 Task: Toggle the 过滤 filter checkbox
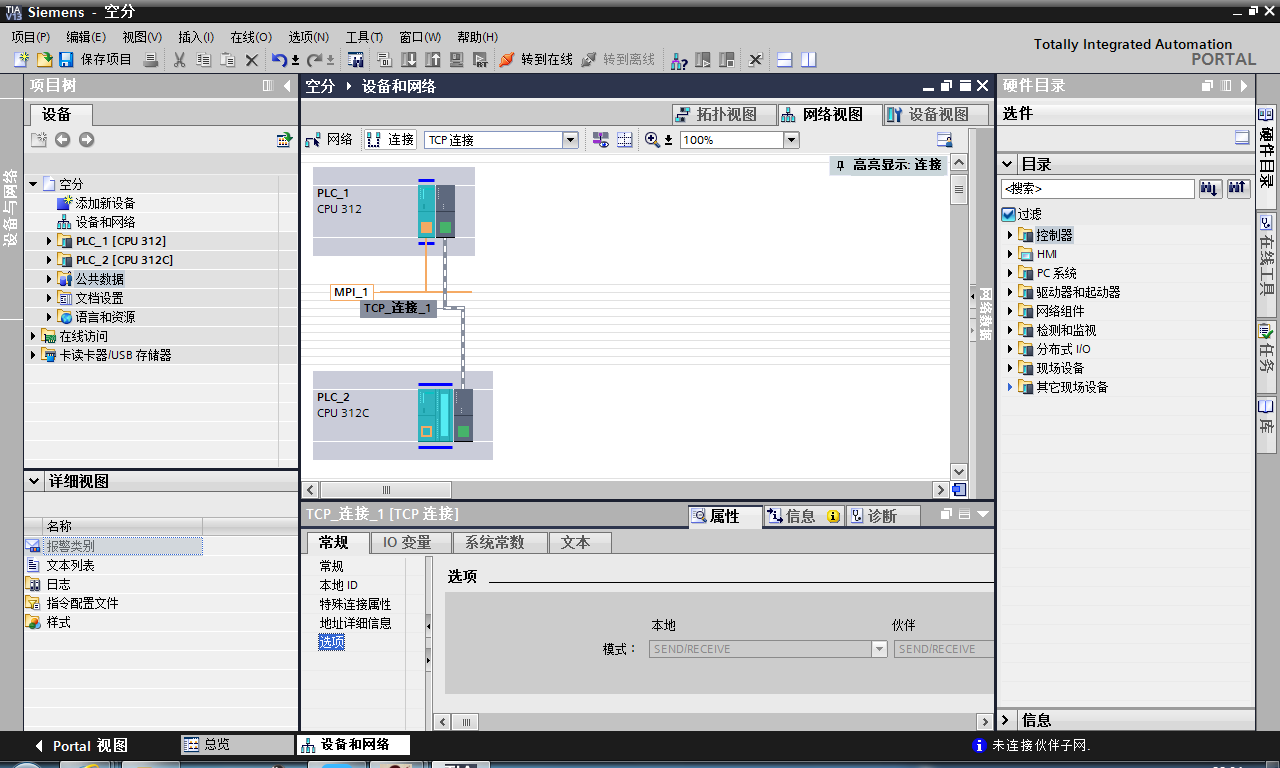[x=1008, y=214]
